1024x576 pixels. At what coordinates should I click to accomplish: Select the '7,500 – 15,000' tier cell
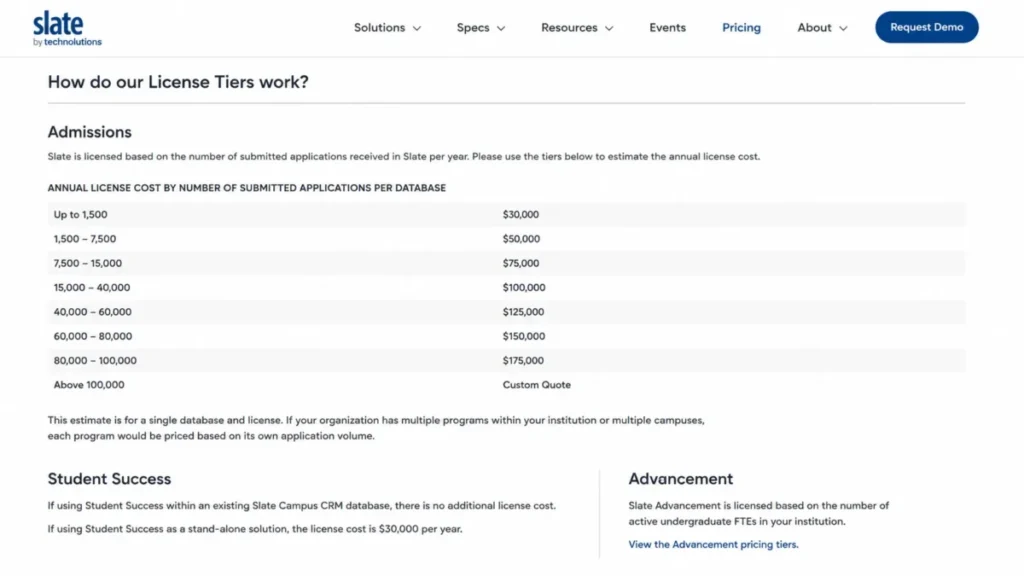point(88,263)
